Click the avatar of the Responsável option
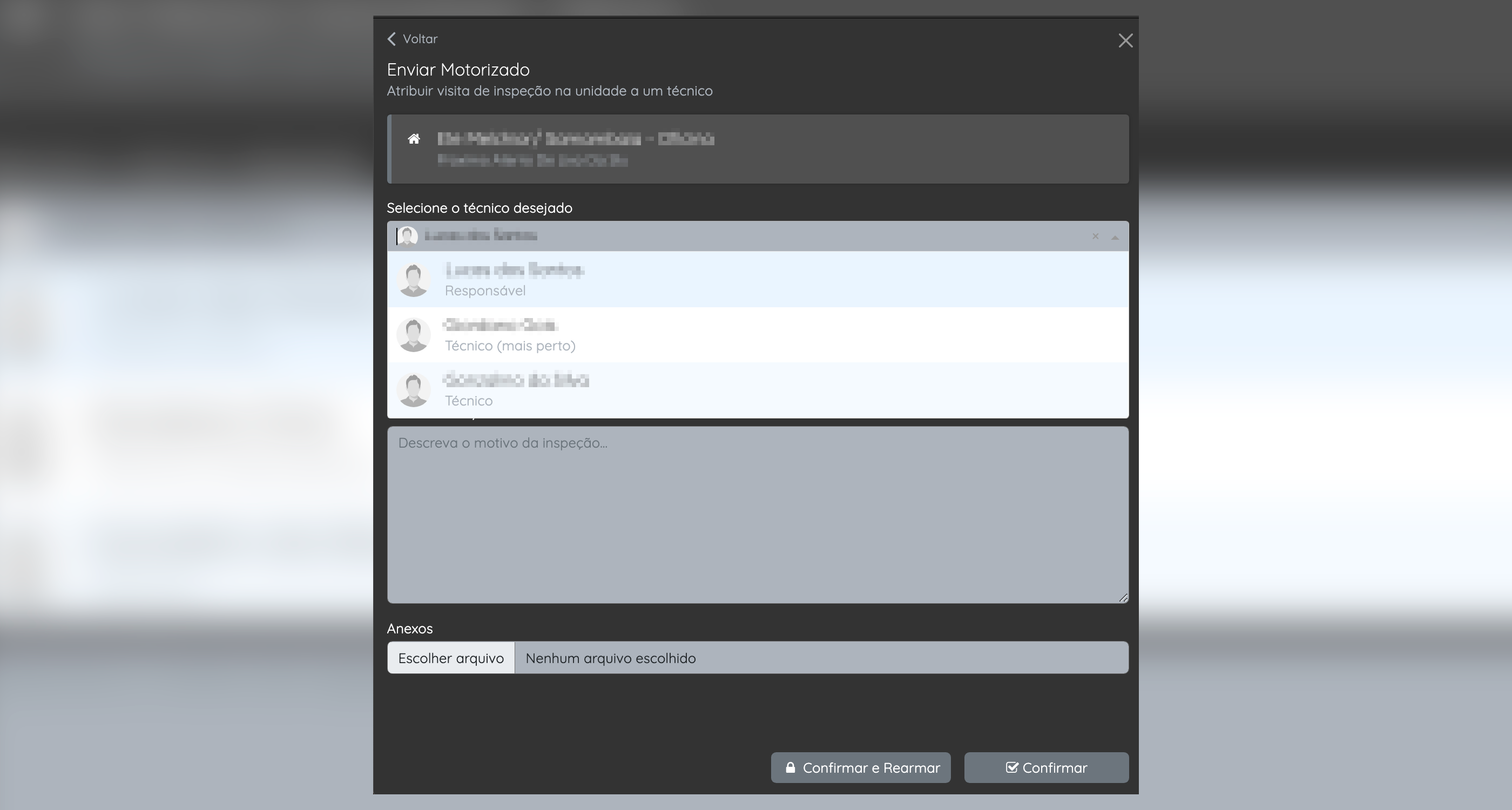Image resolution: width=1512 pixels, height=810 pixels. 413,280
